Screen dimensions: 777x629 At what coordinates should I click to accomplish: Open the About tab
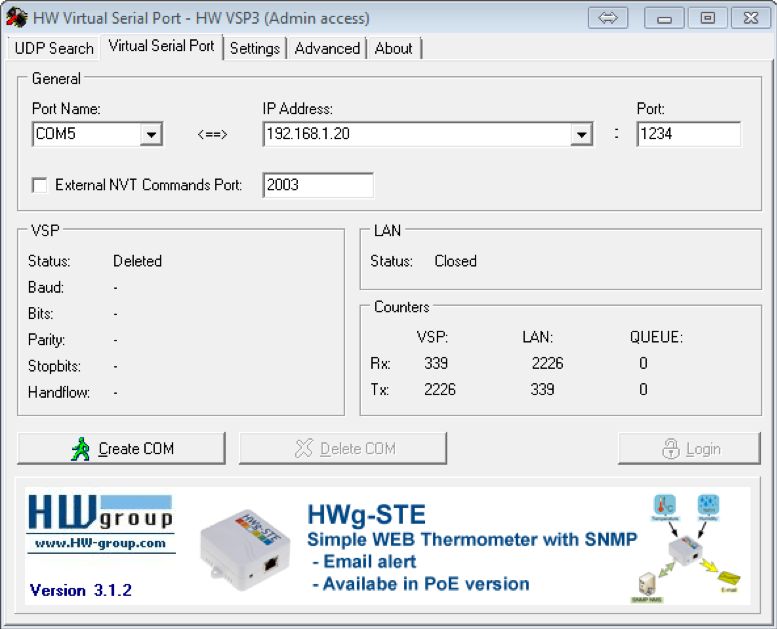[x=393, y=49]
